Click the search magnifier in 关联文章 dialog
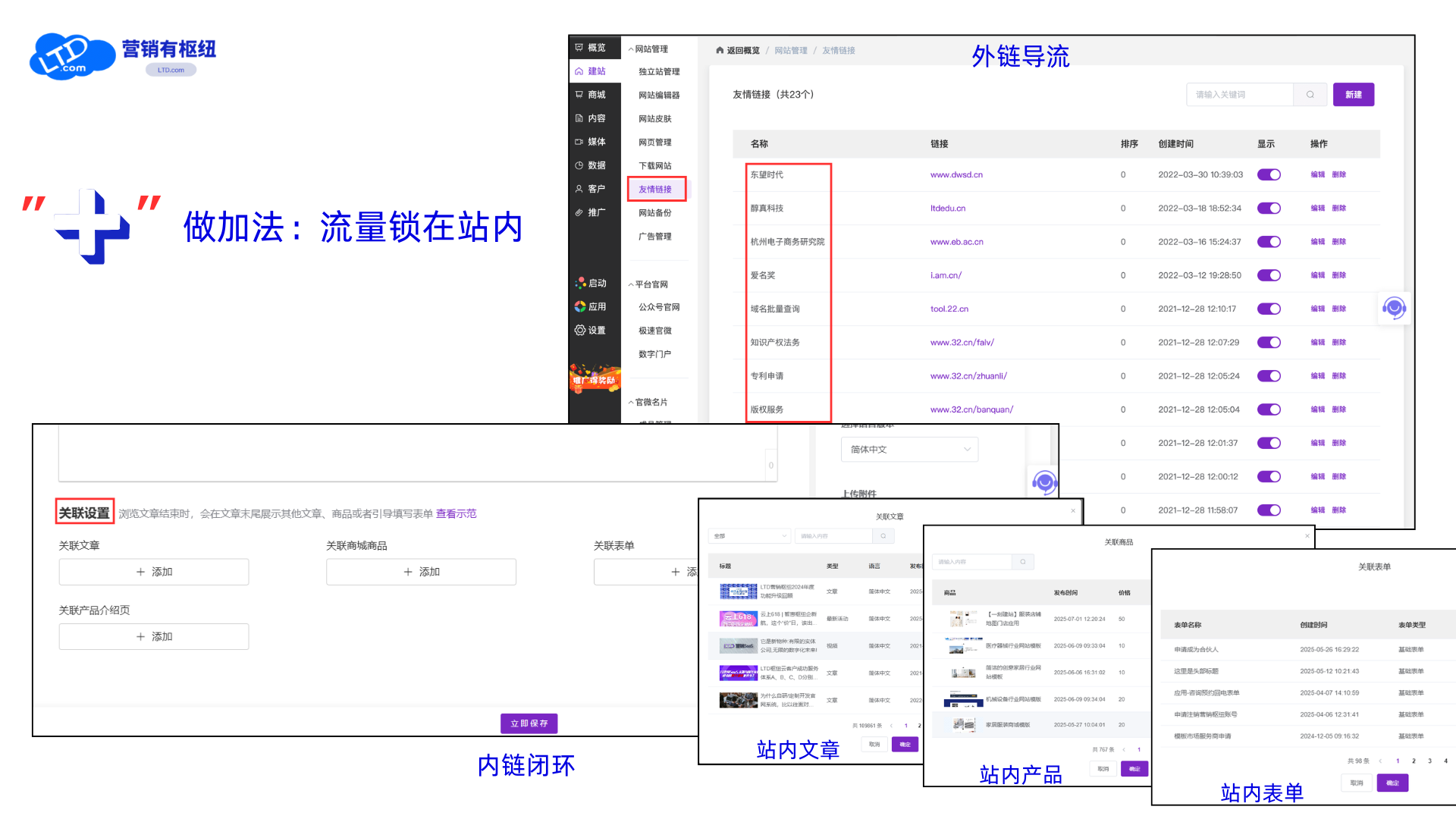The height and width of the screenshot is (819, 1456). (883, 535)
